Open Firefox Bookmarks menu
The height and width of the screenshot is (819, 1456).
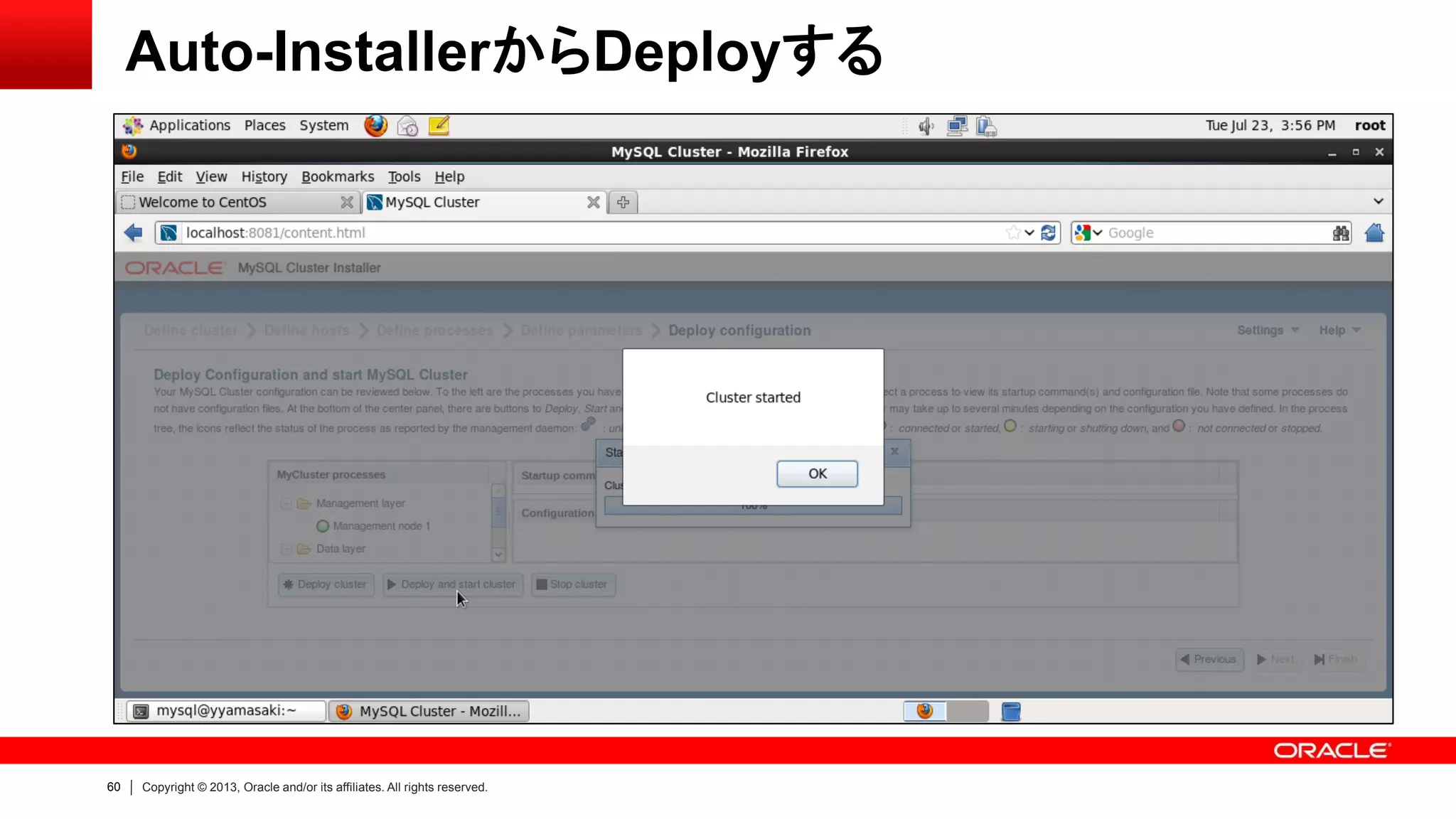pos(338,176)
